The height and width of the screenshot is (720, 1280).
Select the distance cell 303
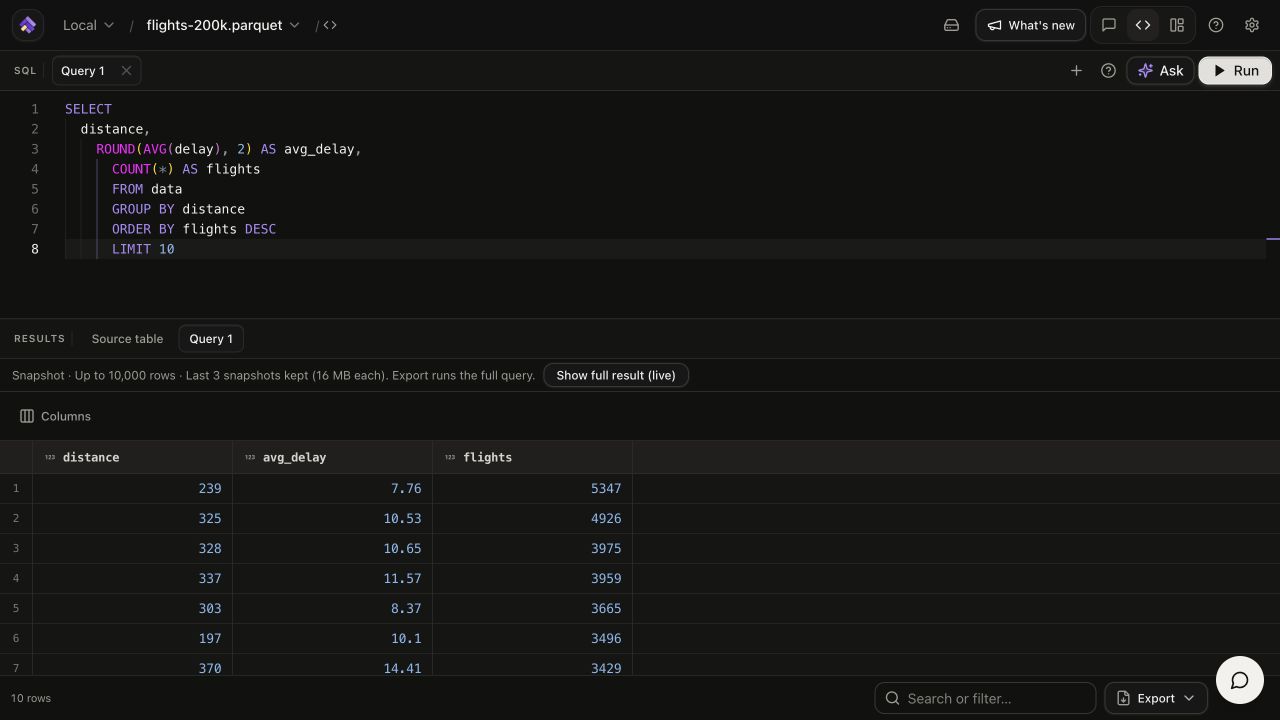[x=133, y=608]
